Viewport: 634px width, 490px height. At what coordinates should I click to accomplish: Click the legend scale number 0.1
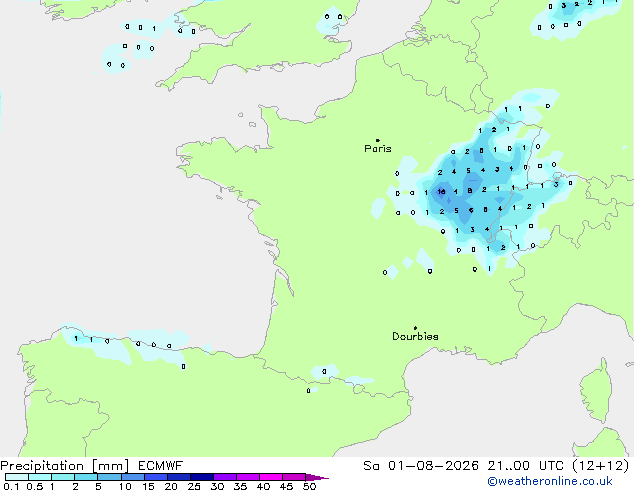[x=11, y=486]
